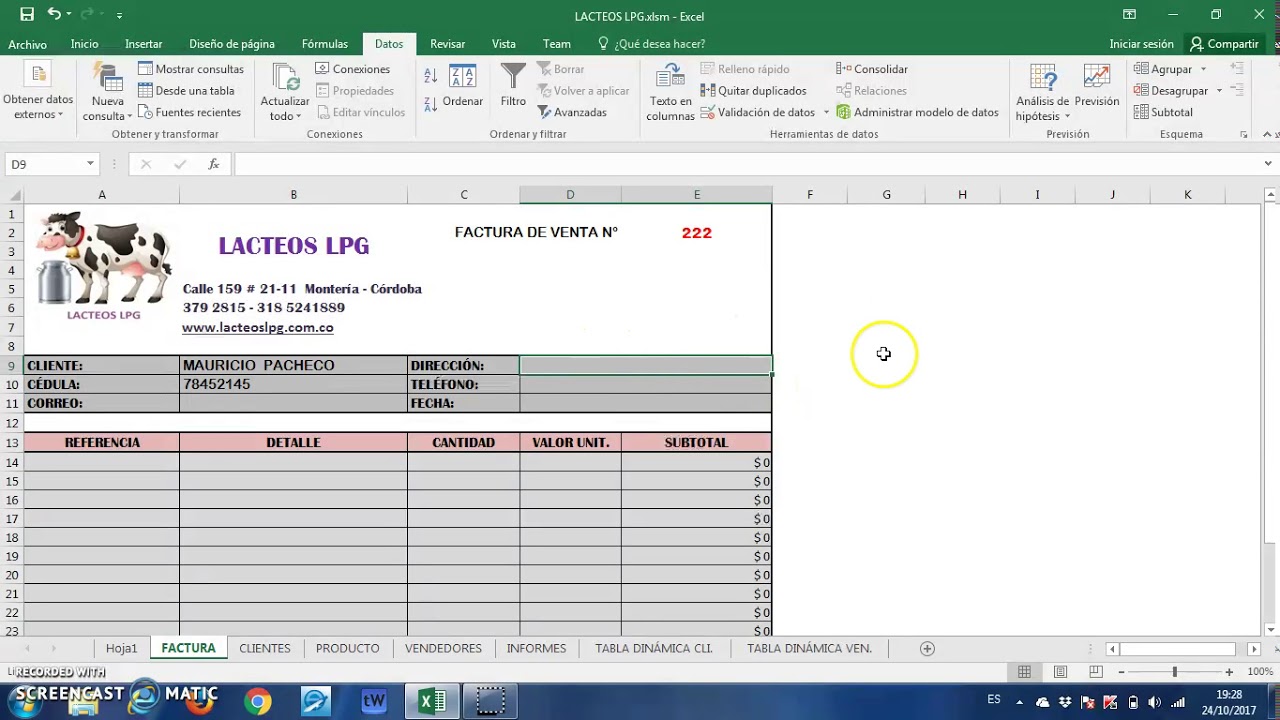
Task: Click the Validación de datos button
Action: pos(758,112)
